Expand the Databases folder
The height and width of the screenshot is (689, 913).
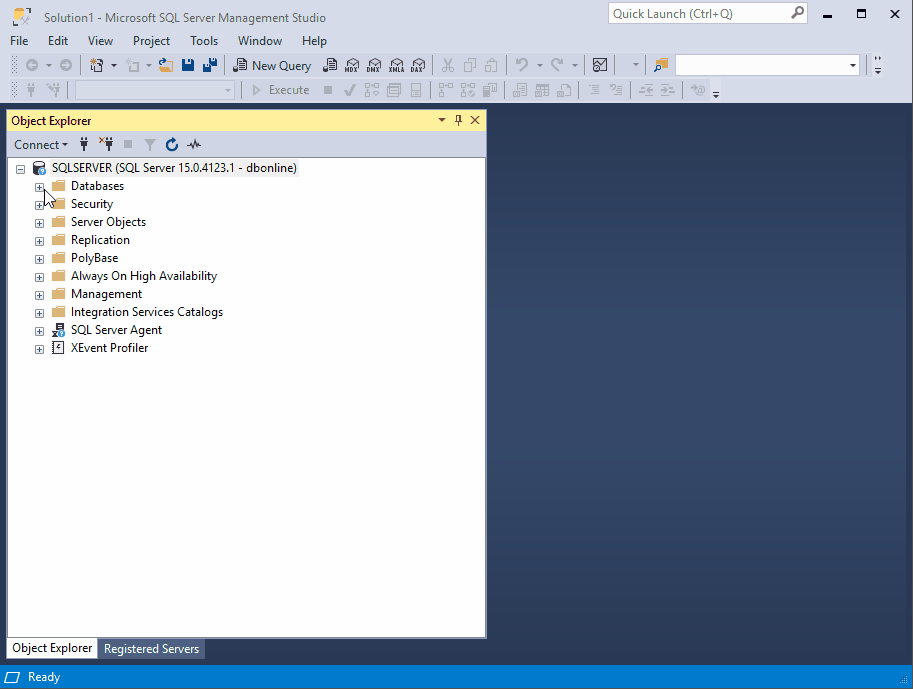pos(39,188)
